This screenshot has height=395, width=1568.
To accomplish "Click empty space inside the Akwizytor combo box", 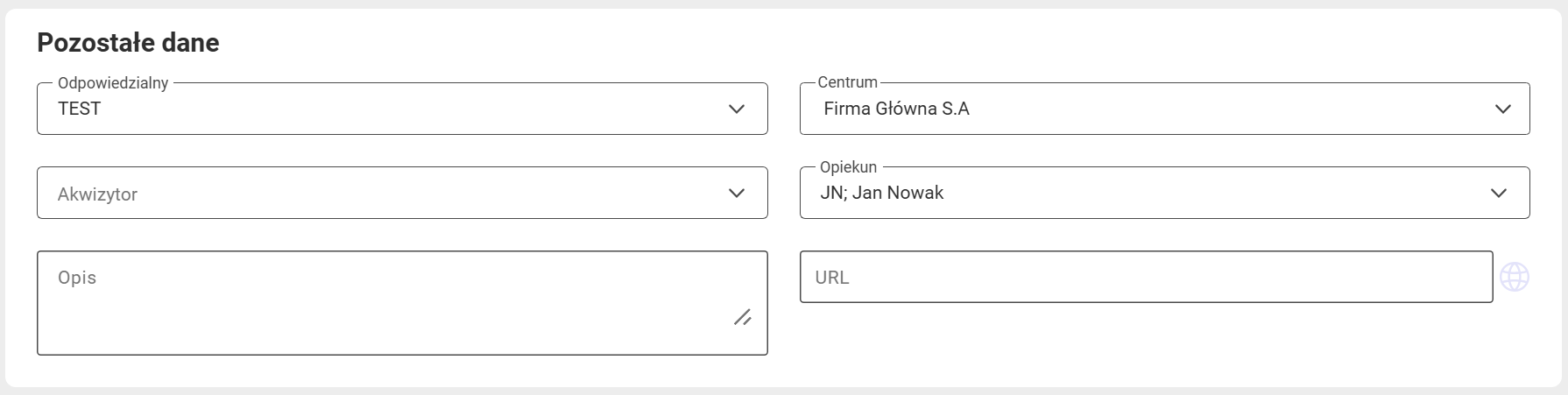I will click(429, 194).
